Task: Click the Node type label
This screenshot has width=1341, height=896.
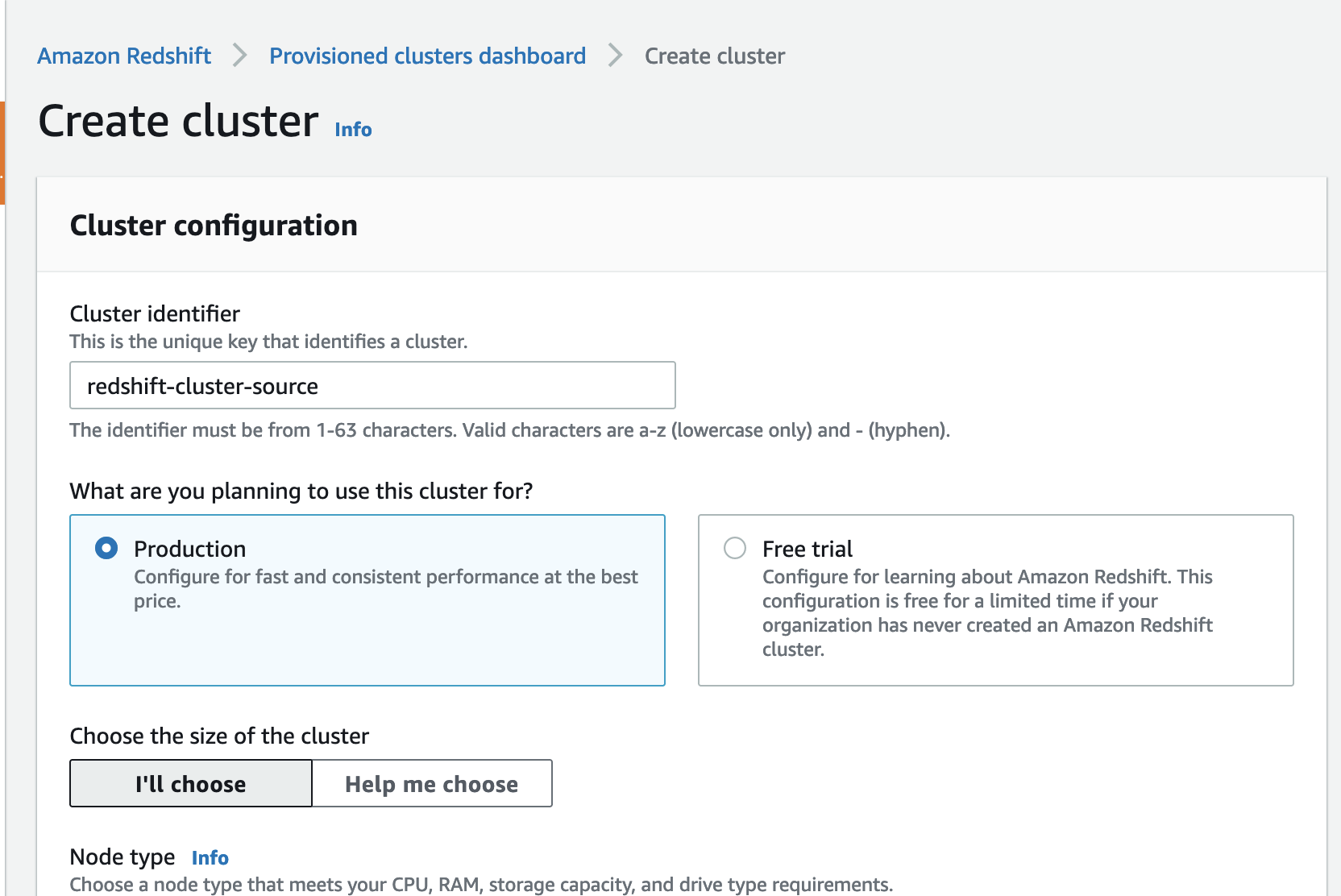Action: pyautogui.click(x=122, y=857)
